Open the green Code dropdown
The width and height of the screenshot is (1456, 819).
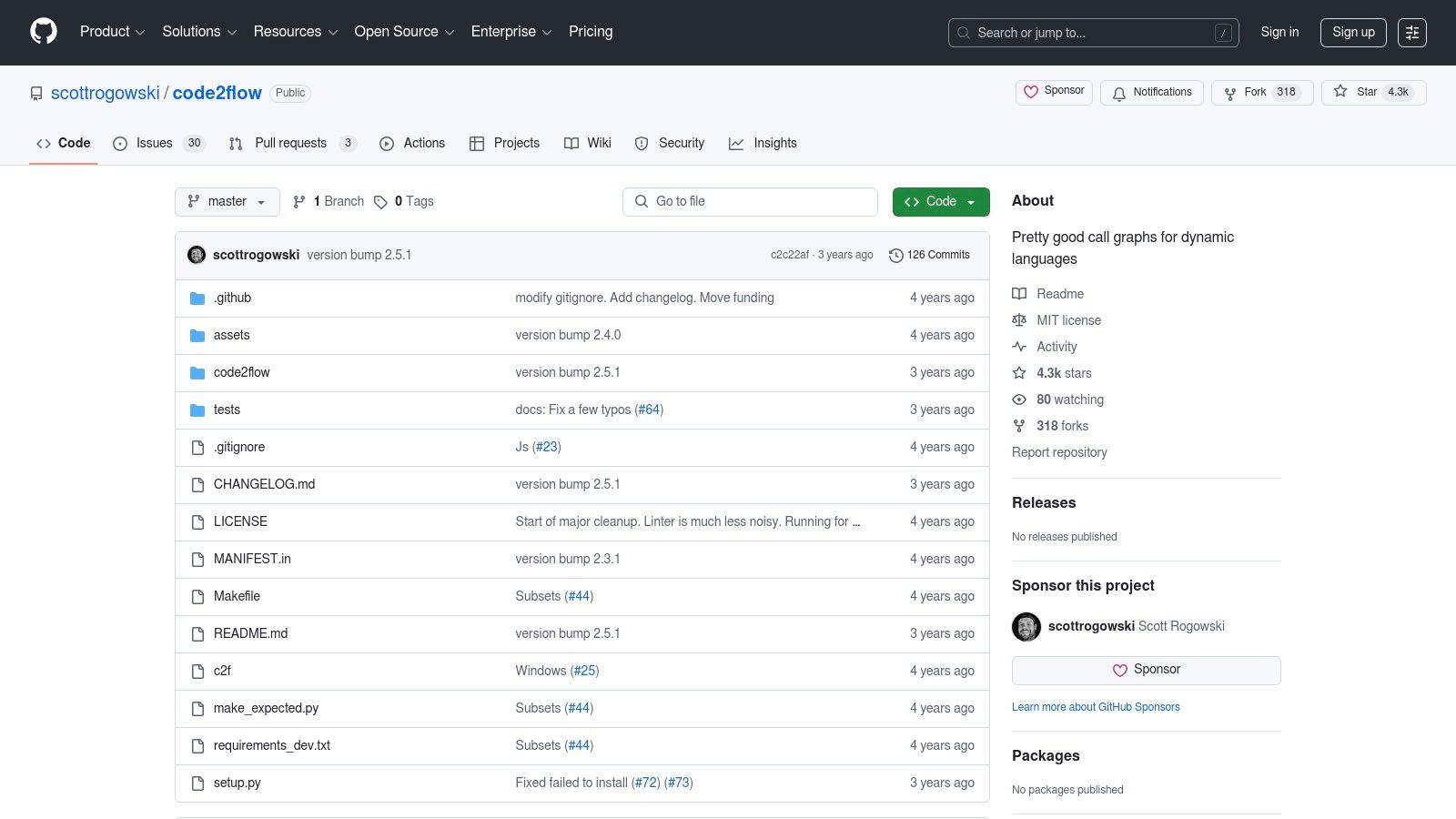point(941,202)
